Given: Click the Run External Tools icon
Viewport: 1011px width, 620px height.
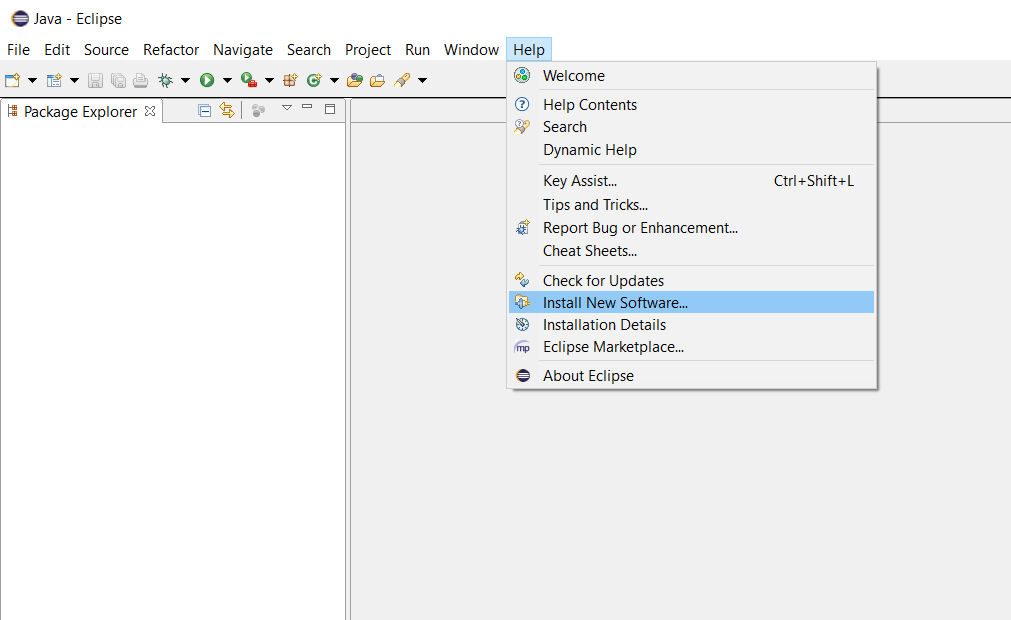Looking at the screenshot, I should [249, 80].
